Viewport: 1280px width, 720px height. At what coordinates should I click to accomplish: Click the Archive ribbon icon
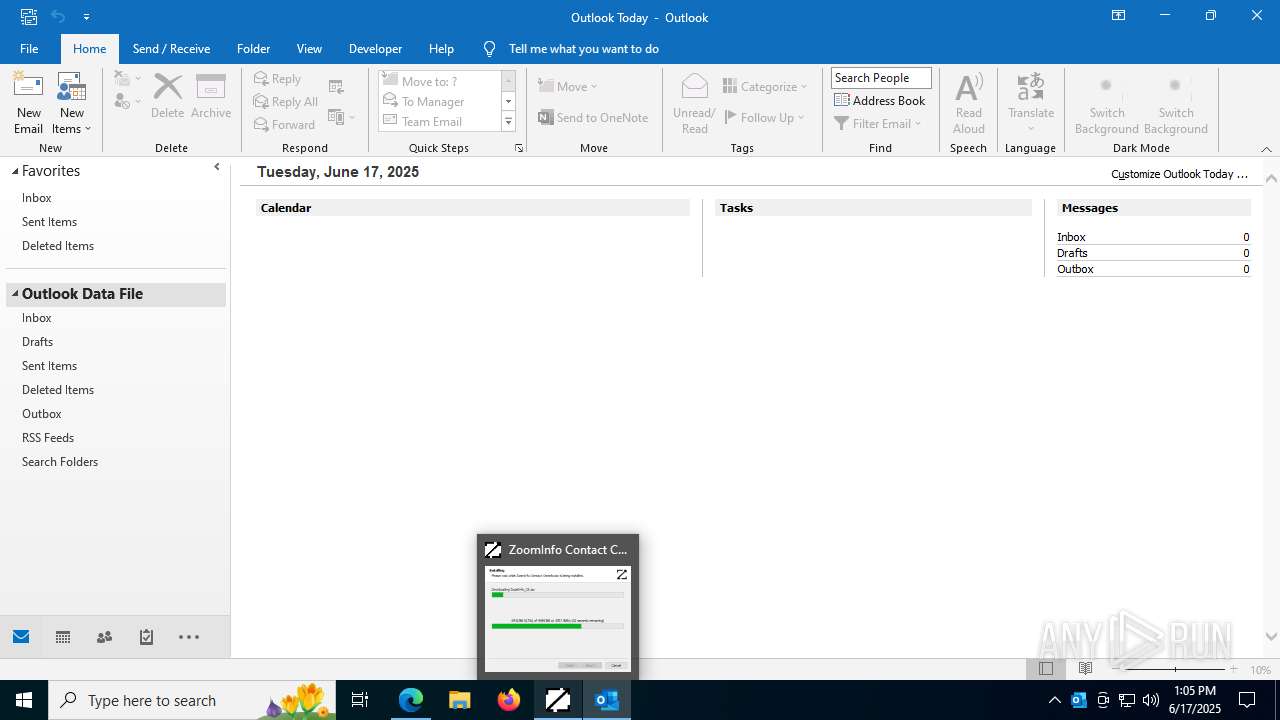[x=211, y=97]
